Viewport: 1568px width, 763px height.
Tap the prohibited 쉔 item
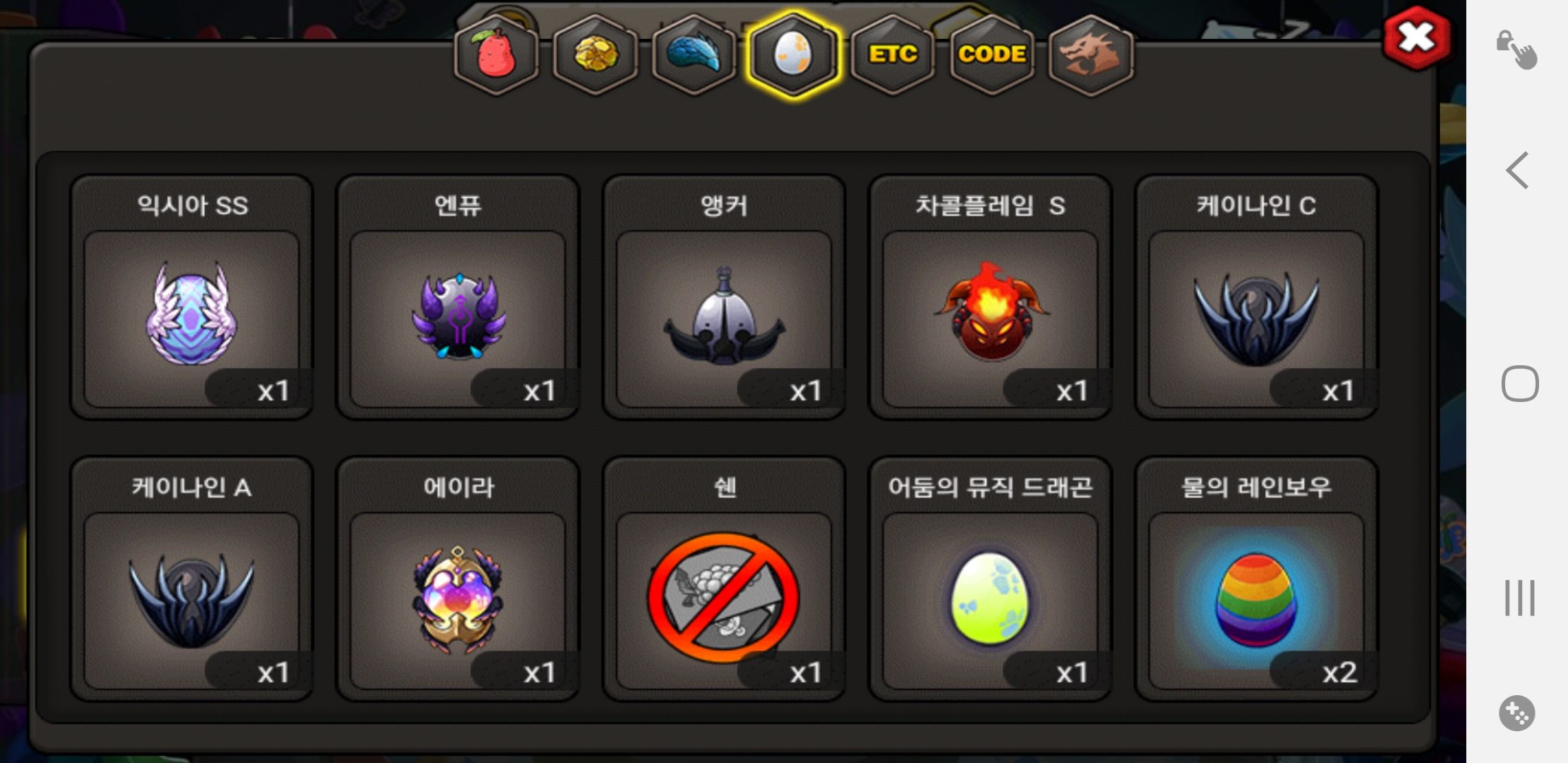[x=724, y=579]
